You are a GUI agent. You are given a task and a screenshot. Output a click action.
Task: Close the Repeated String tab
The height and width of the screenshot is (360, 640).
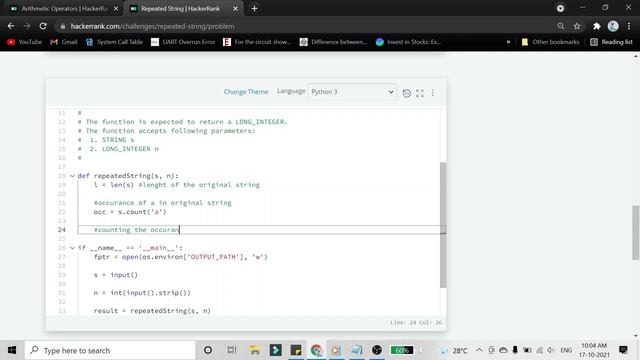(236, 9)
